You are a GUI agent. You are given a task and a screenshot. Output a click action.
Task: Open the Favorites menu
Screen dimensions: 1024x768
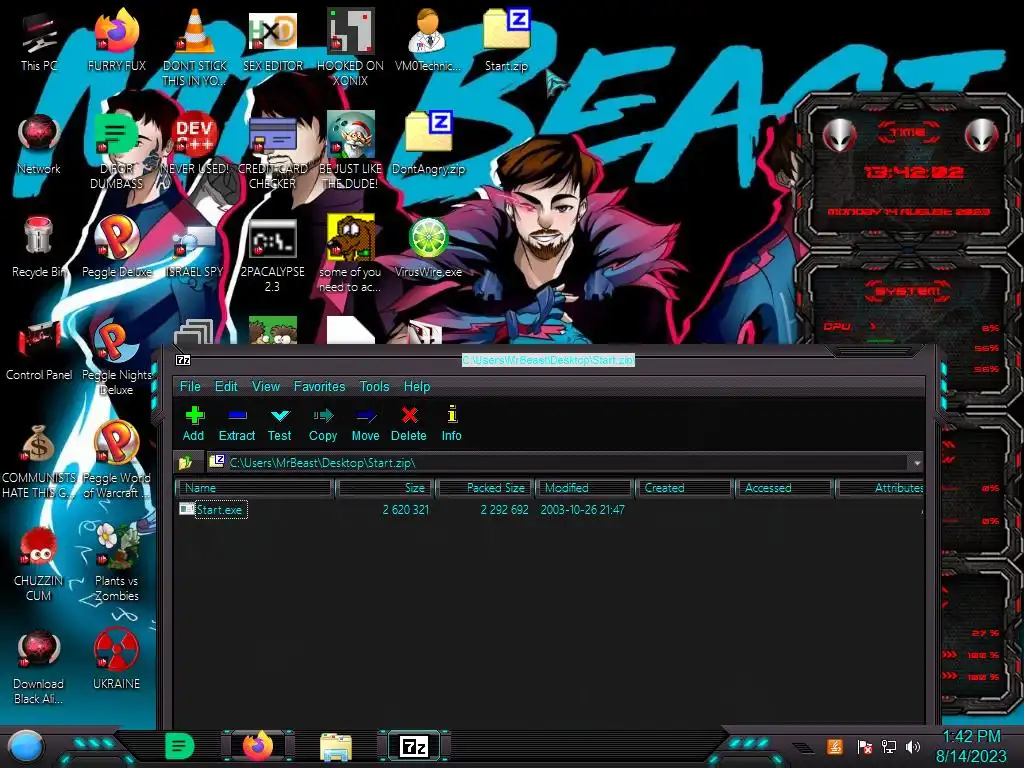tap(319, 387)
